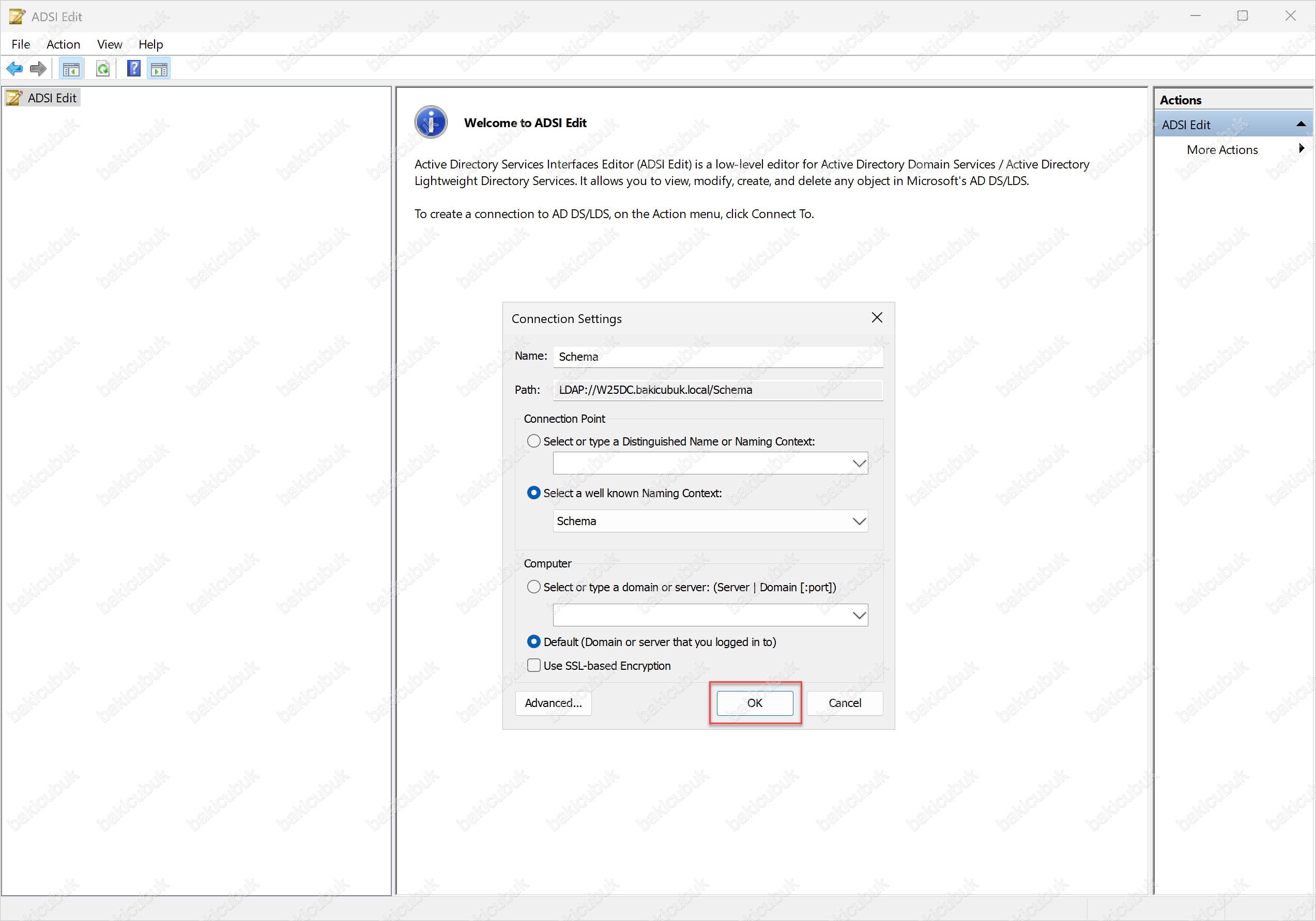Viewport: 1316px width, 921px height.
Task: Select ADSI Edit root node in tree
Action: pyautogui.click(x=43, y=98)
